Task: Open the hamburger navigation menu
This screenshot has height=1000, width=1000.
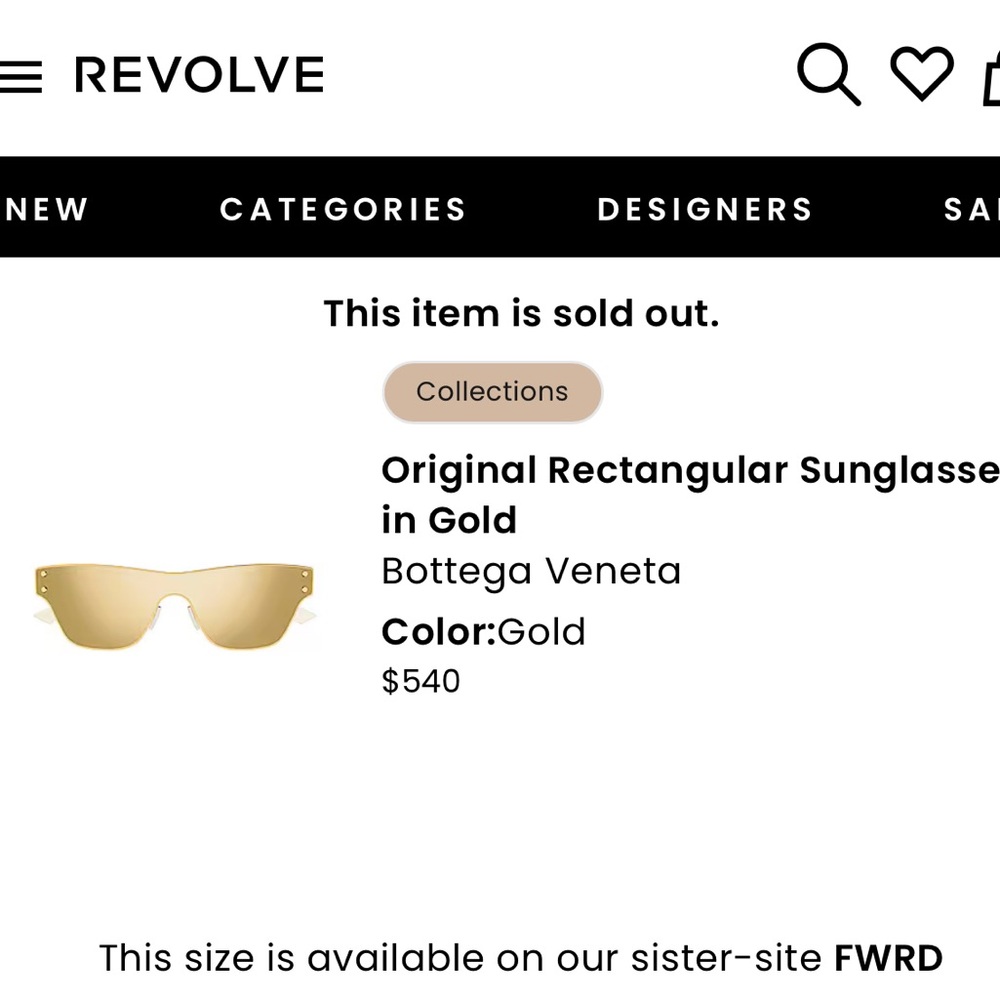Action: [22, 75]
